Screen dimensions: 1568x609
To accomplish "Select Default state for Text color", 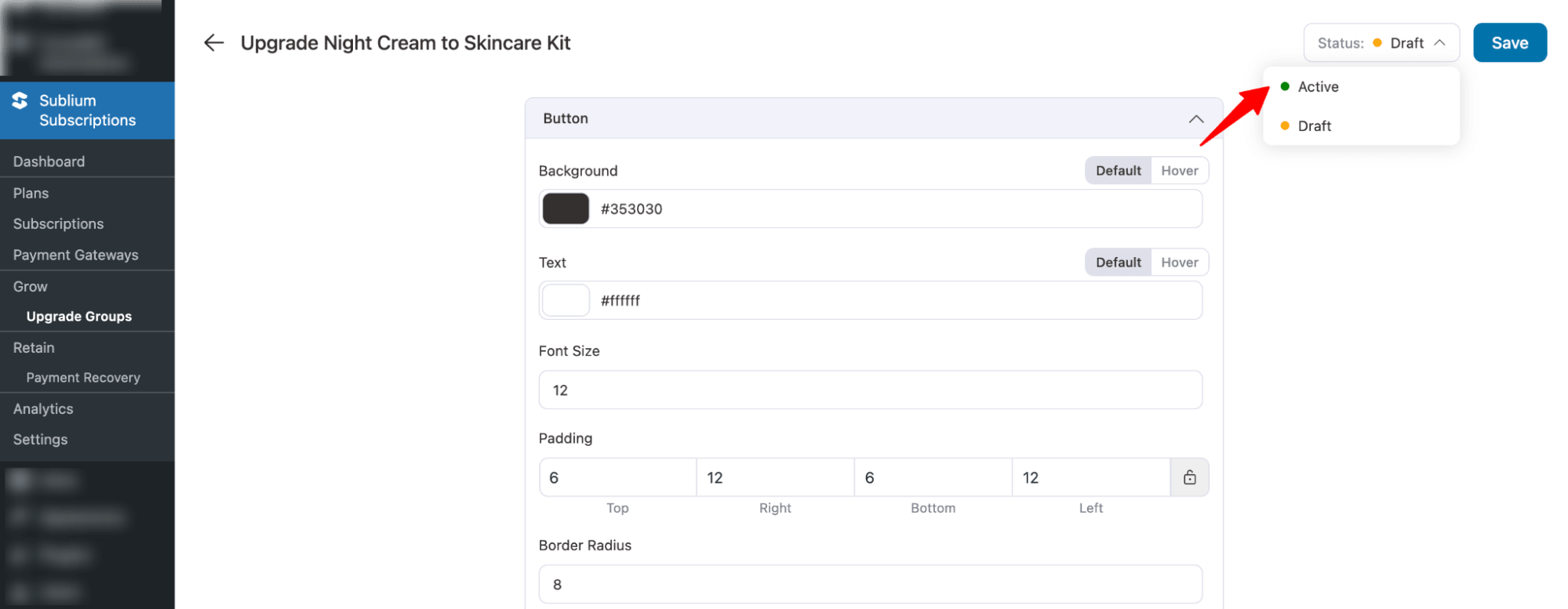I will (1118, 263).
